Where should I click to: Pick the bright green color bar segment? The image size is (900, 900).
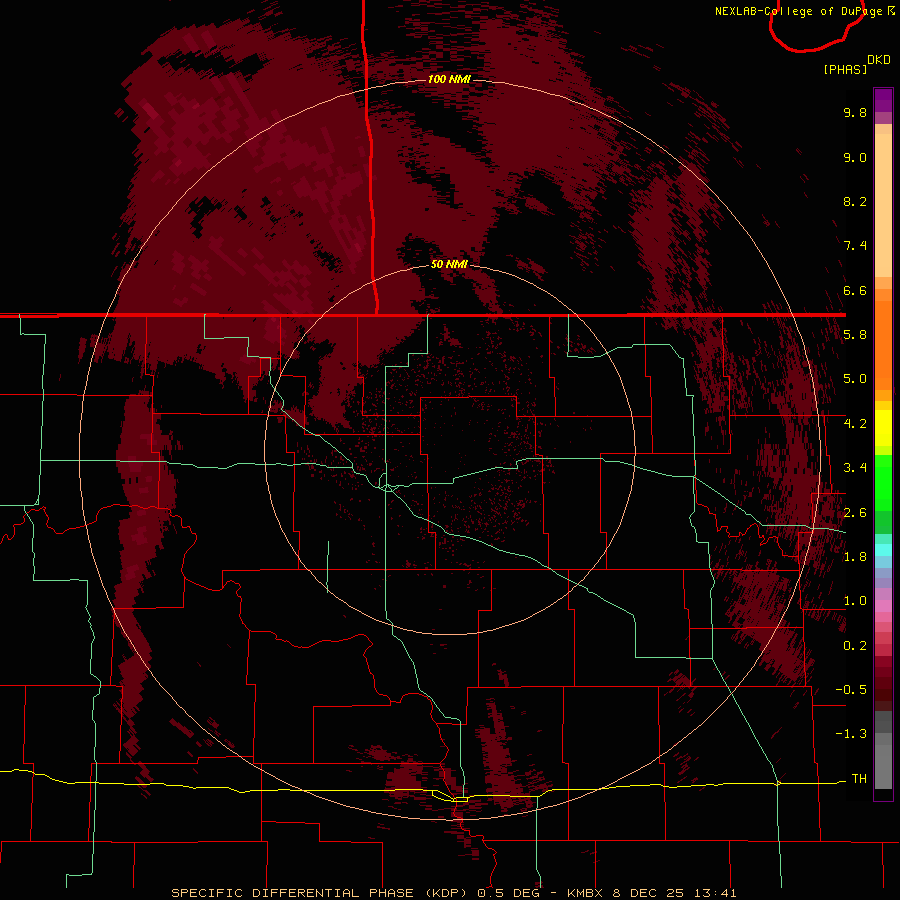click(883, 482)
